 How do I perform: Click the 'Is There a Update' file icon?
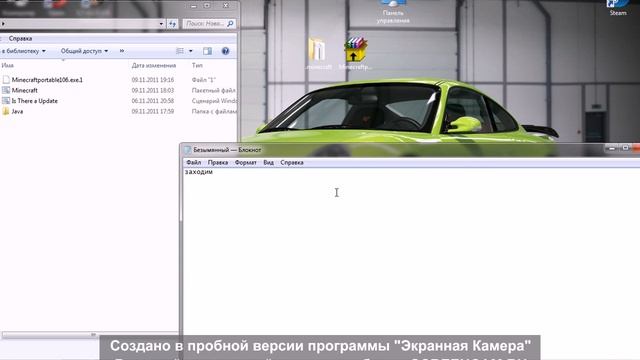click(6, 101)
